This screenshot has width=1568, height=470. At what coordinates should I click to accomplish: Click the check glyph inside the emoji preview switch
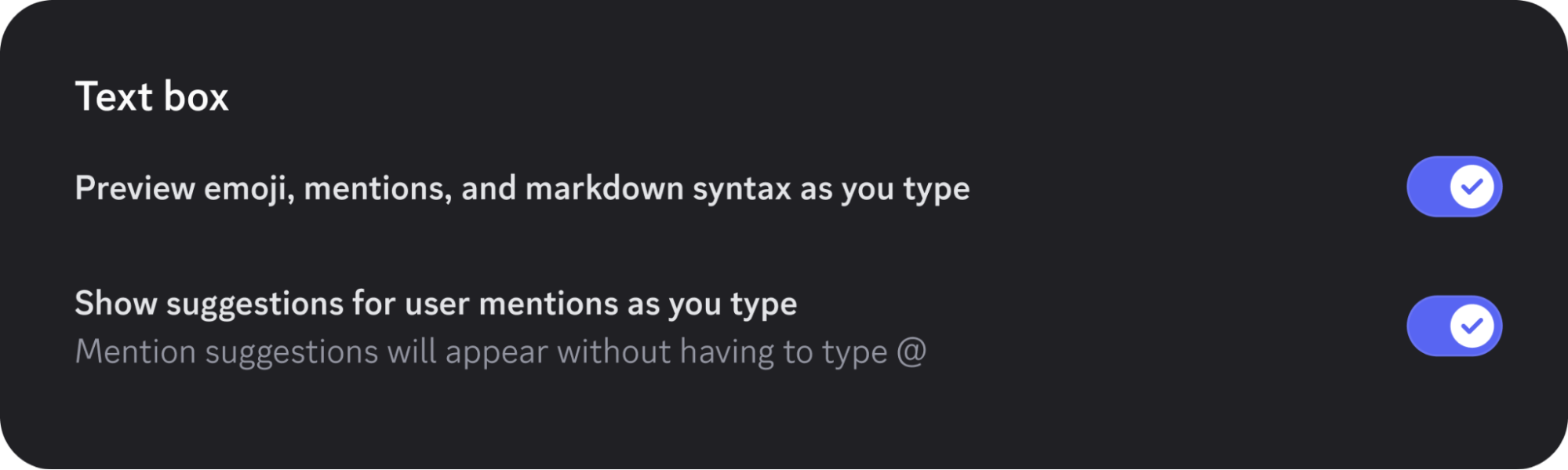[1473, 186]
